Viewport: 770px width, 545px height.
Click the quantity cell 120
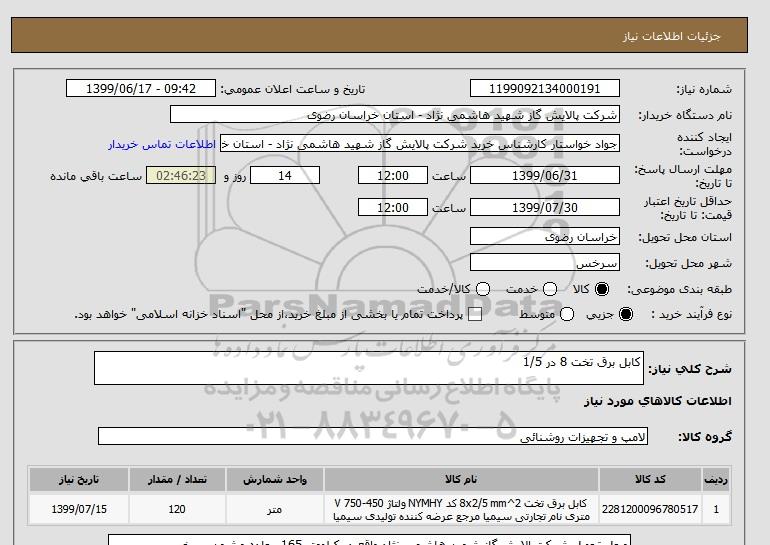pyautogui.click(x=177, y=509)
